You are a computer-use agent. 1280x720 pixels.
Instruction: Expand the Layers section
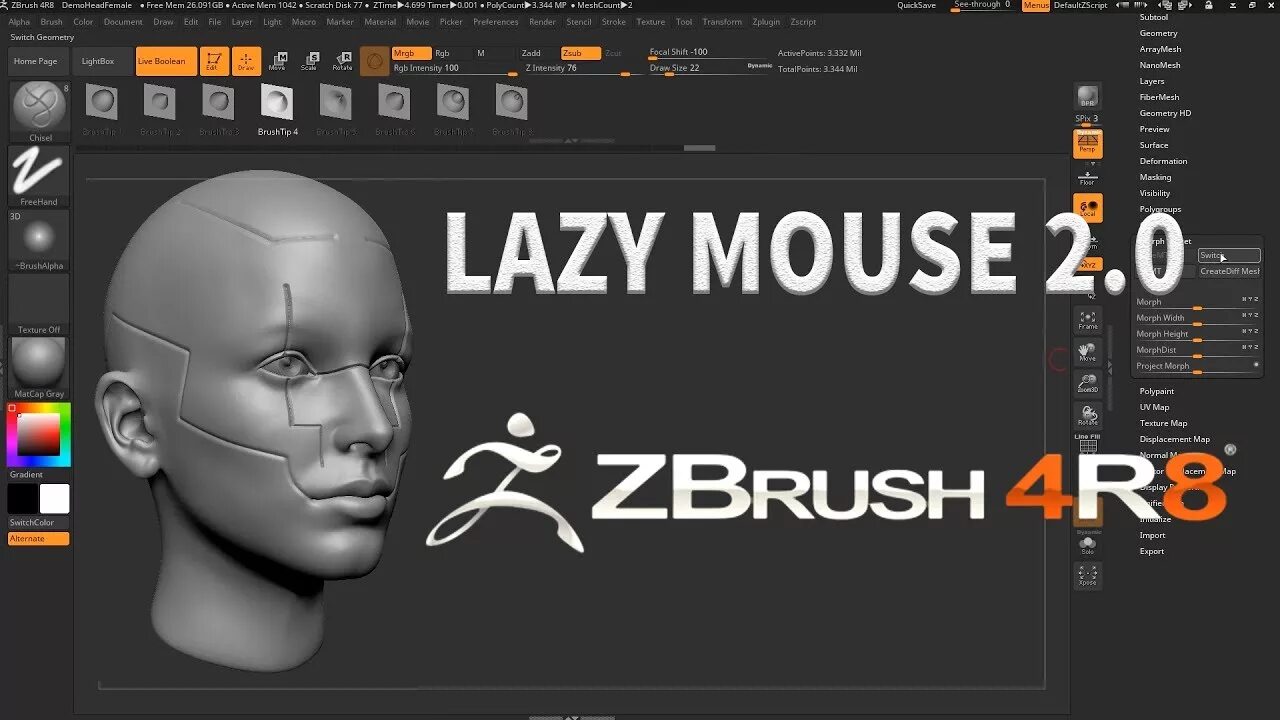[x=1152, y=81]
